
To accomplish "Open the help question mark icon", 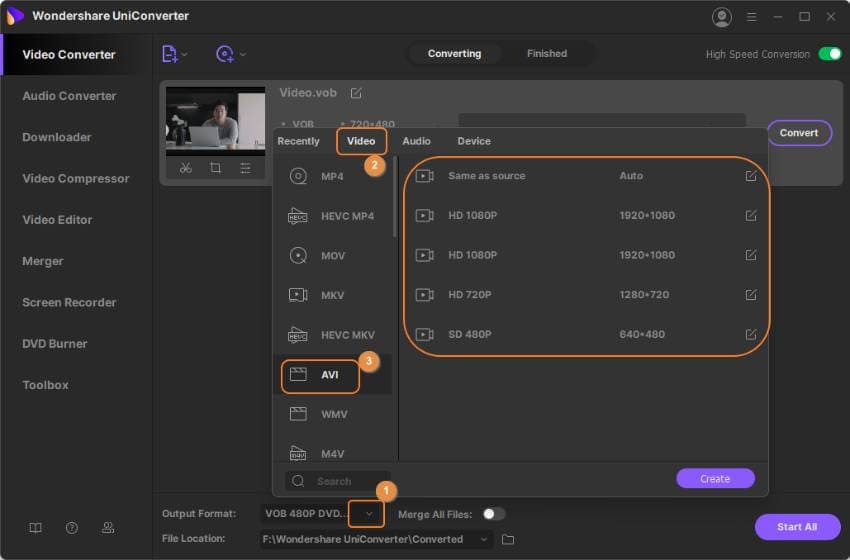I will (72, 527).
